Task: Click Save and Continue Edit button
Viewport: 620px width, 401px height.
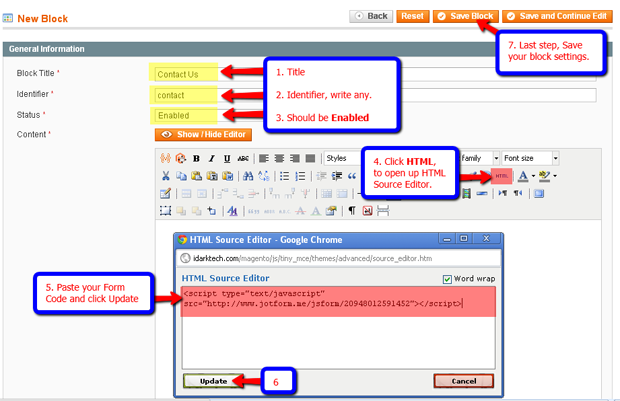Action: 557,16
